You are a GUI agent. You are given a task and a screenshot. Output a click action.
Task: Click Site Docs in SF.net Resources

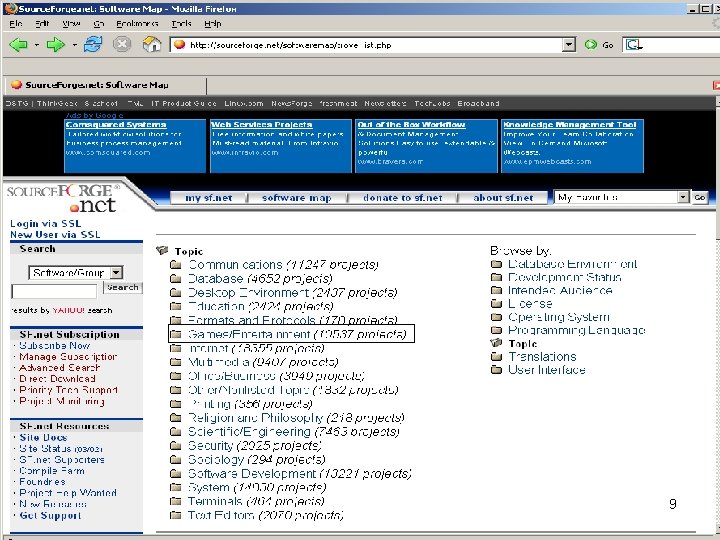click(43, 438)
